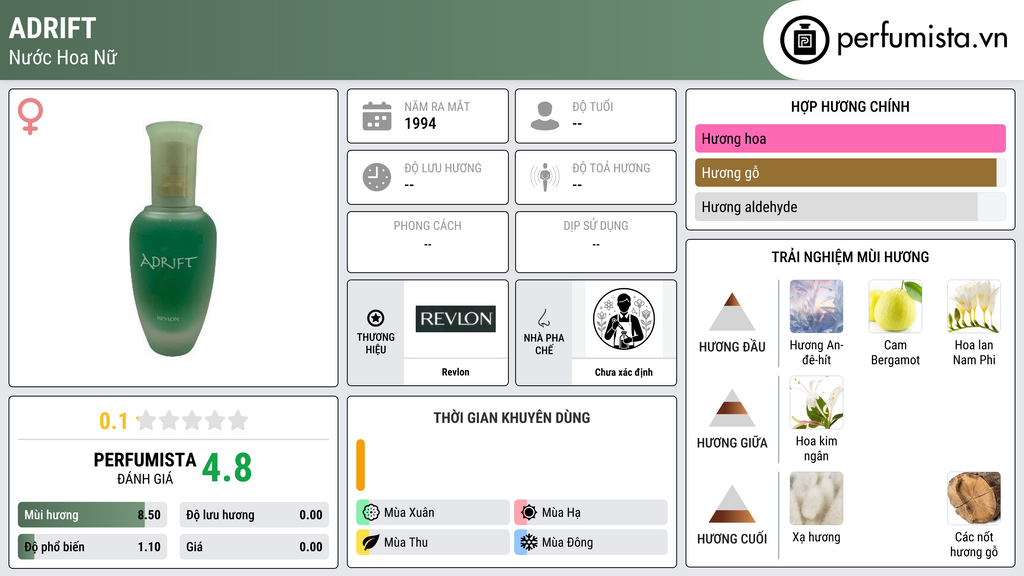
Task: Click the Mùa Đông snowflake icon
Action: 529,542
